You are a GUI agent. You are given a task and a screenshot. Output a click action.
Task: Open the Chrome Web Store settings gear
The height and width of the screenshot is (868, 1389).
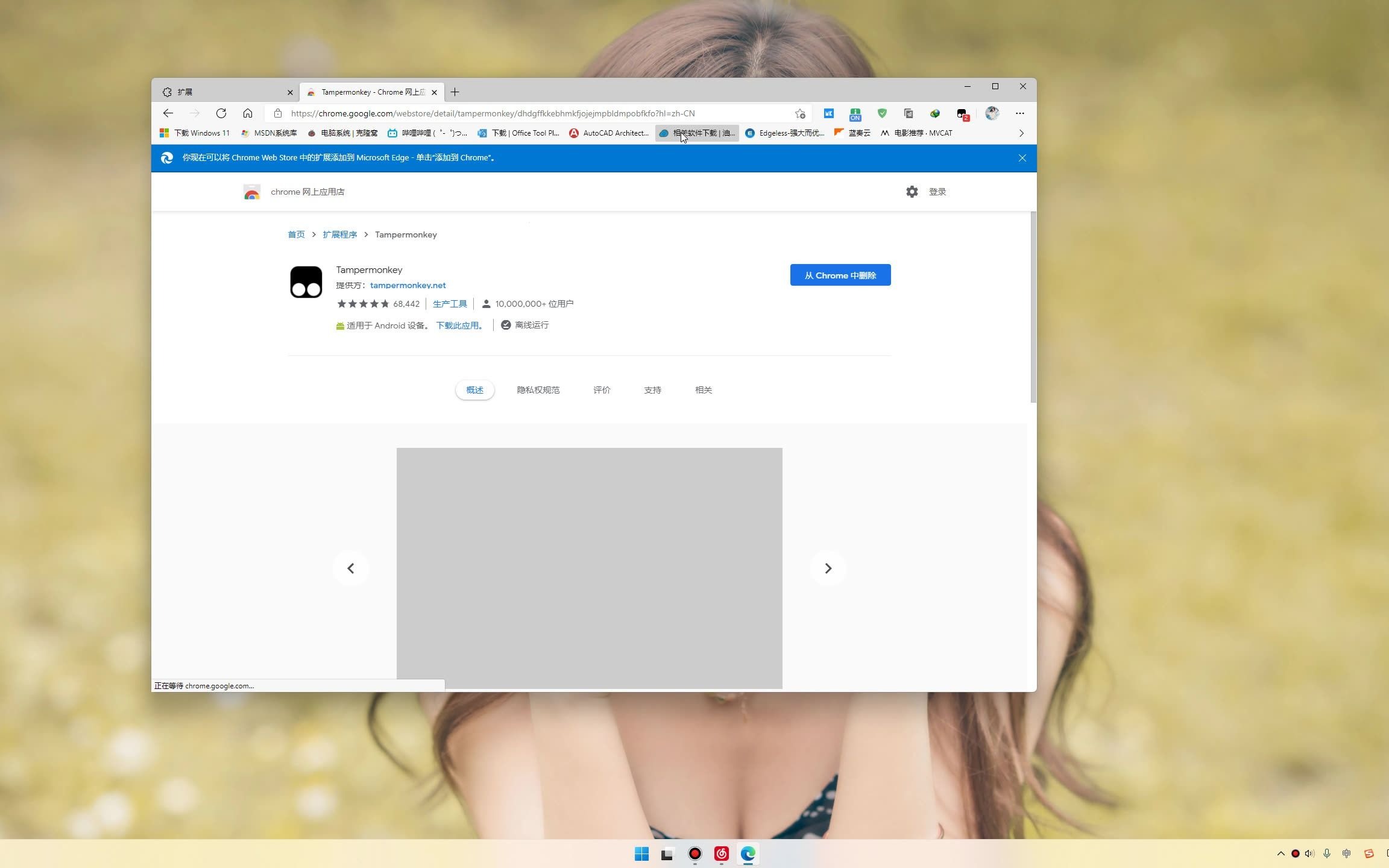(912, 192)
